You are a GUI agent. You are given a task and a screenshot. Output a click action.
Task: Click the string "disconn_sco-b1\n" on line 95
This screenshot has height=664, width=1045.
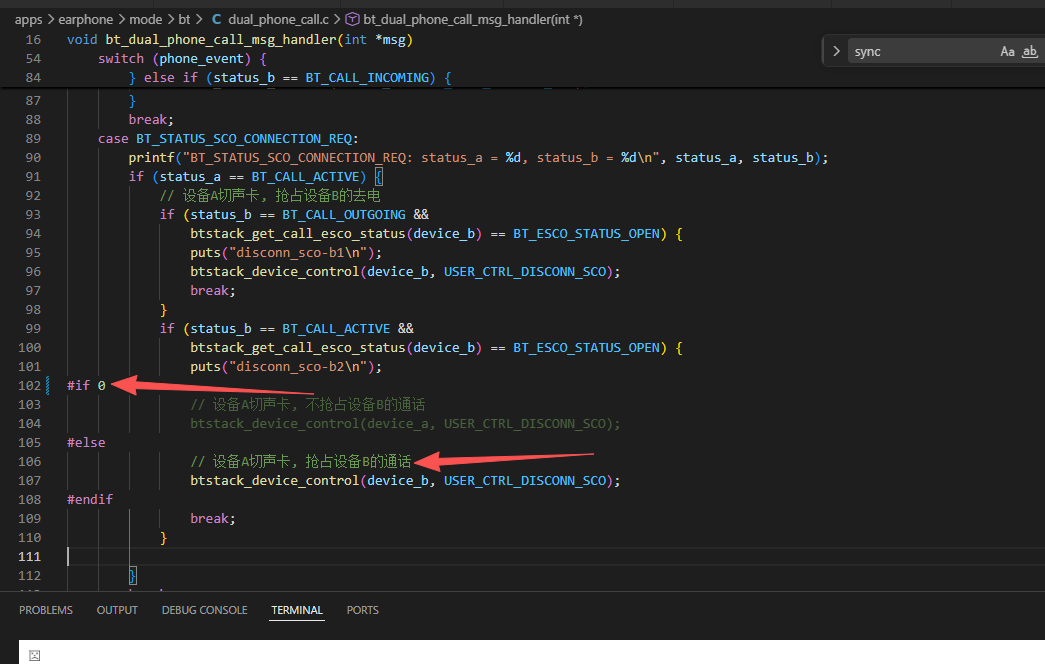point(299,253)
